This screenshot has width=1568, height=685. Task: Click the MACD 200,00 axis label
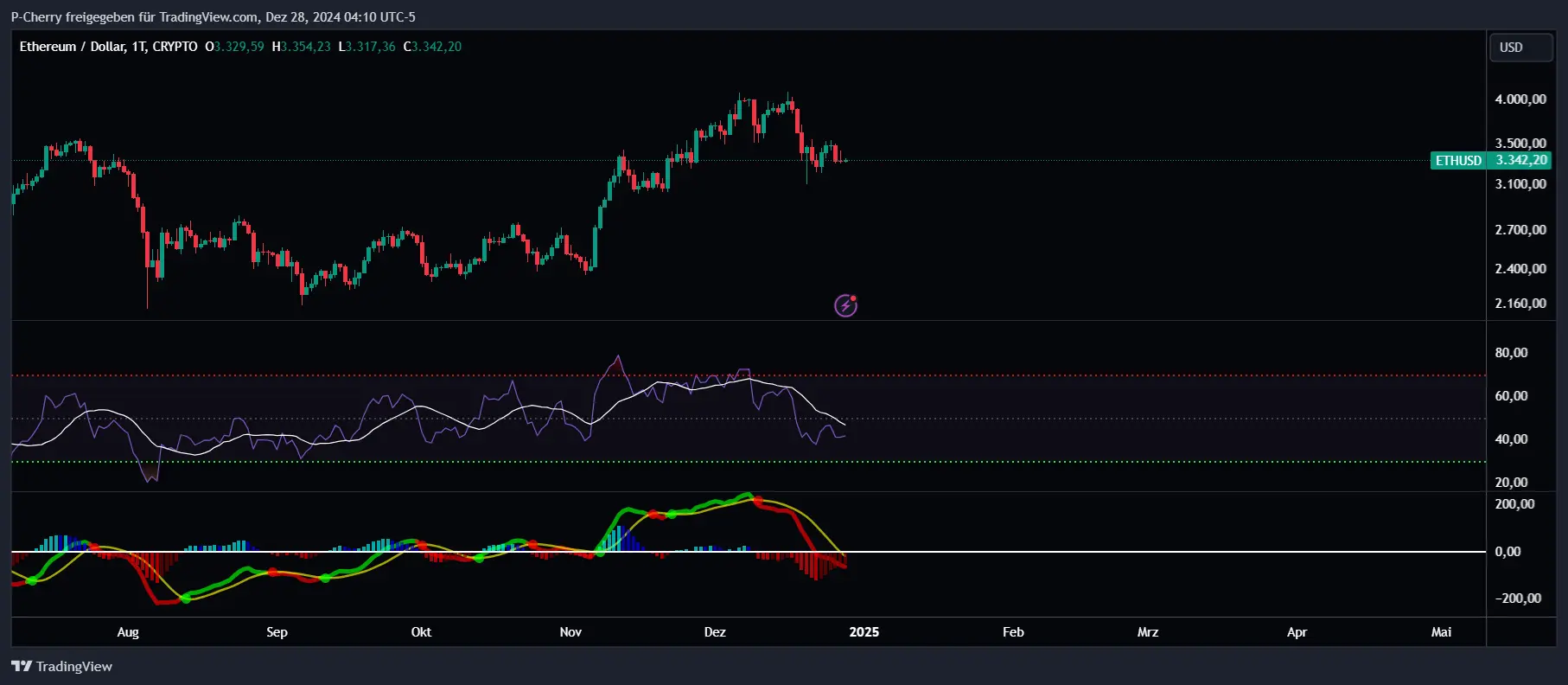tap(1514, 504)
